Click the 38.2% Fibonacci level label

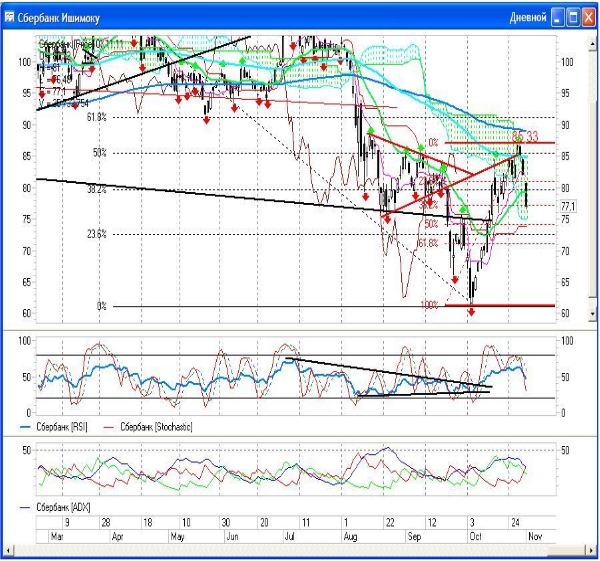(x=96, y=189)
